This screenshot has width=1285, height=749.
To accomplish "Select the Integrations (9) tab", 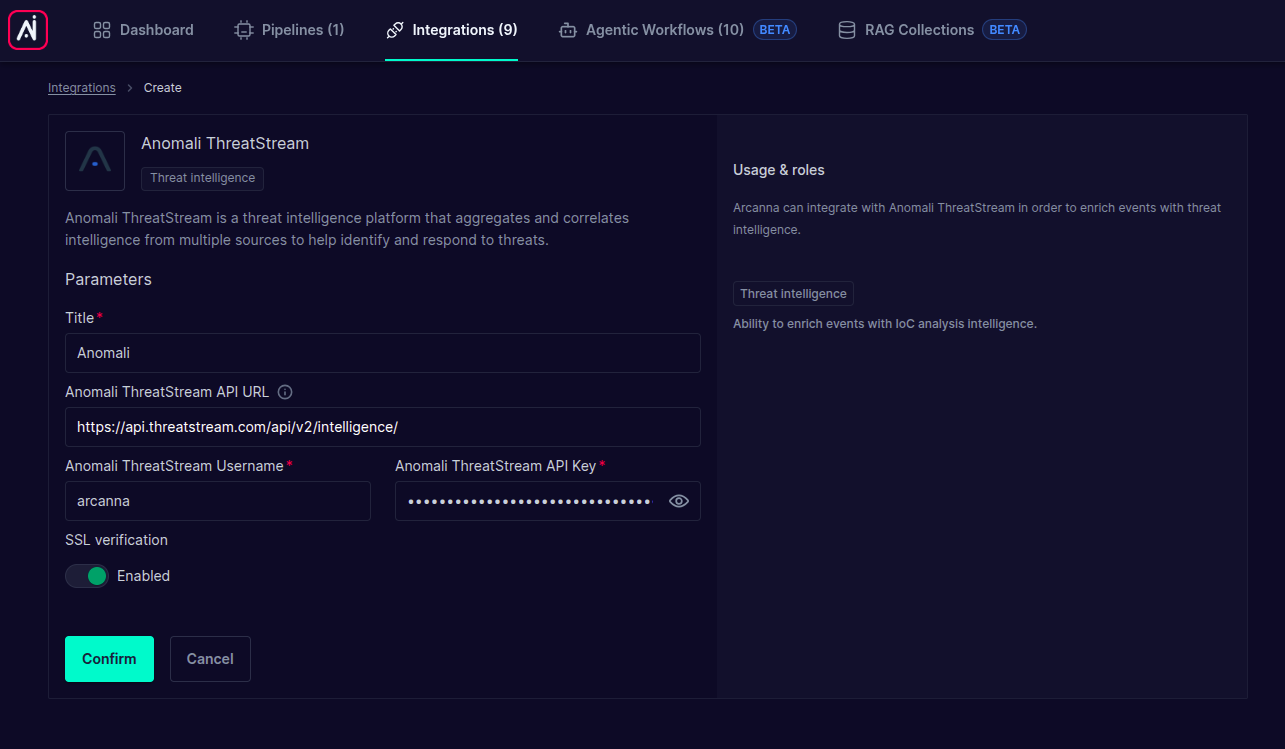I will (451, 30).
